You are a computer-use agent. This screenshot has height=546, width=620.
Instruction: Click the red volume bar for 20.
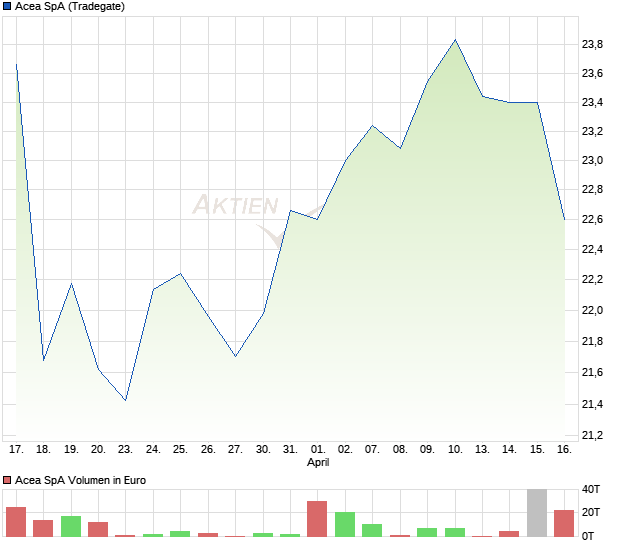point(98,529)
